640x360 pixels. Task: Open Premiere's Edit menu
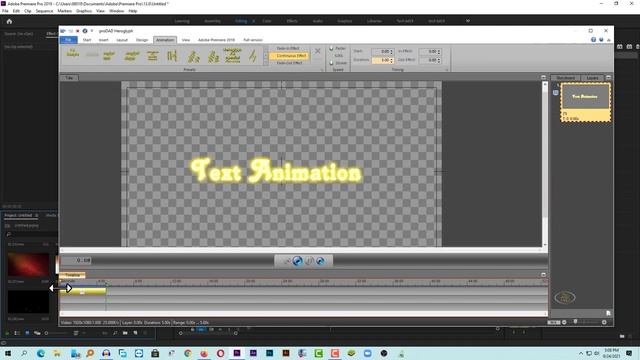(x=16, y=11)
